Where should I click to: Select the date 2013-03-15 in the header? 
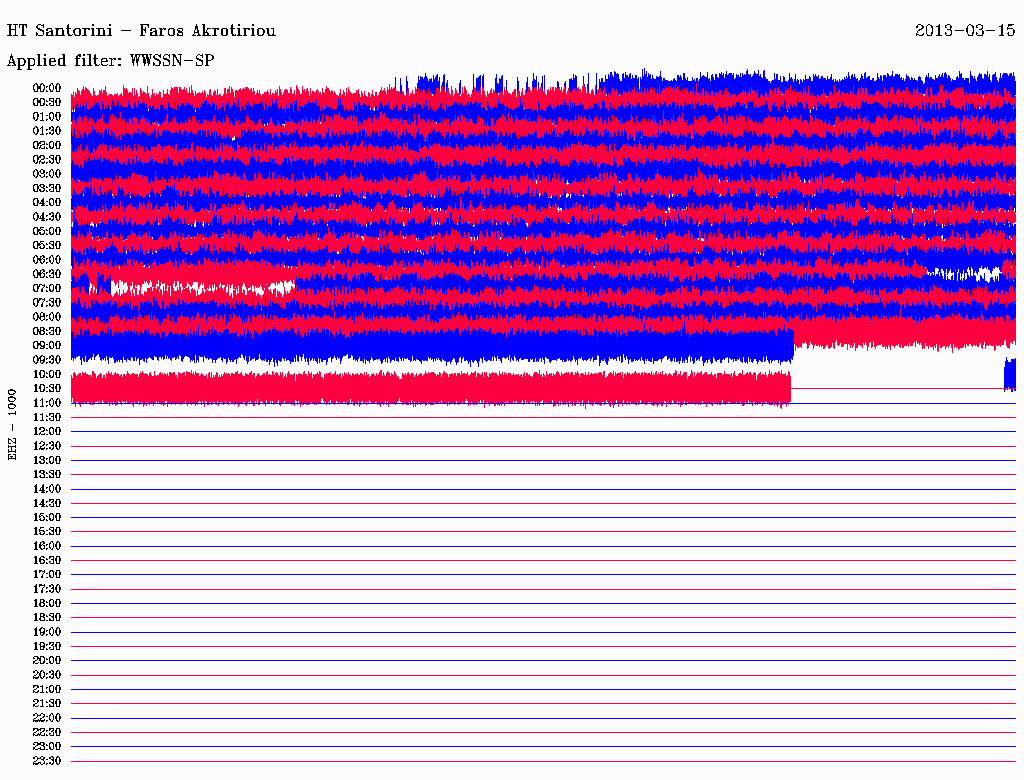tap(965, 30)
